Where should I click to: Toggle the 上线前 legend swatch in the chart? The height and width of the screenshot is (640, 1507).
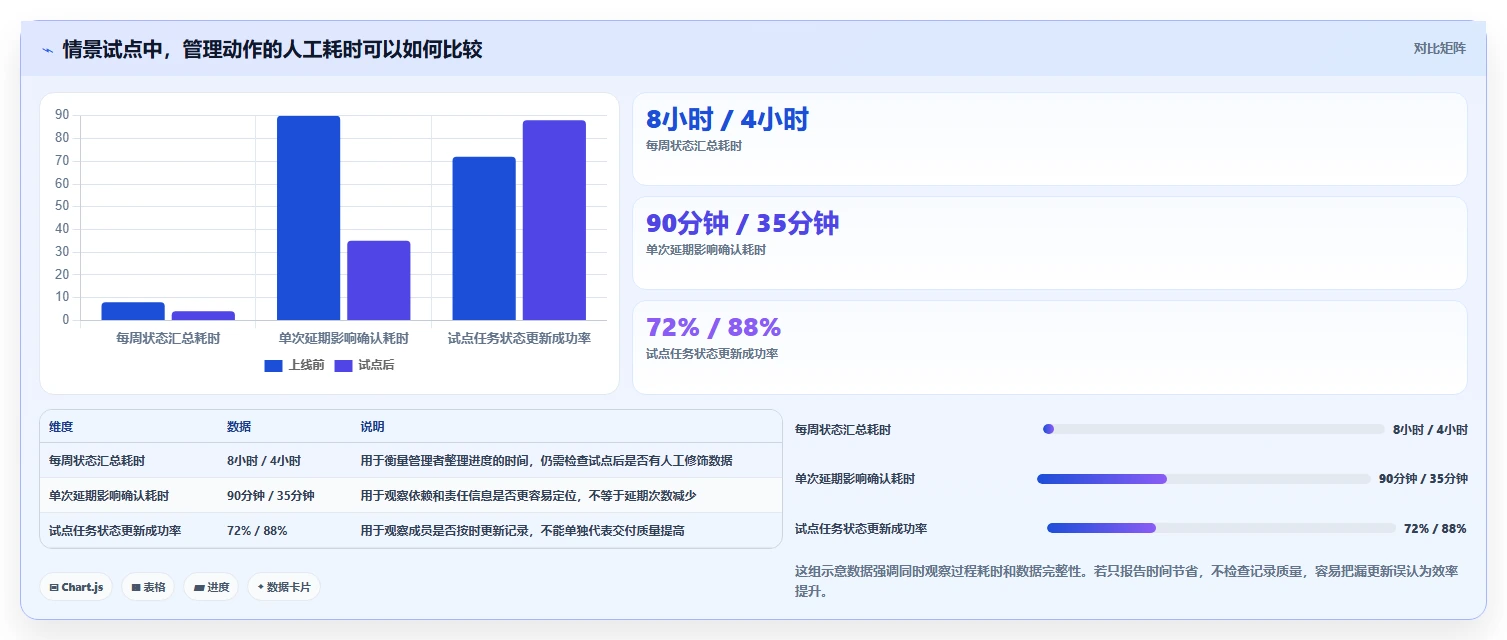[x=274, y=366]
